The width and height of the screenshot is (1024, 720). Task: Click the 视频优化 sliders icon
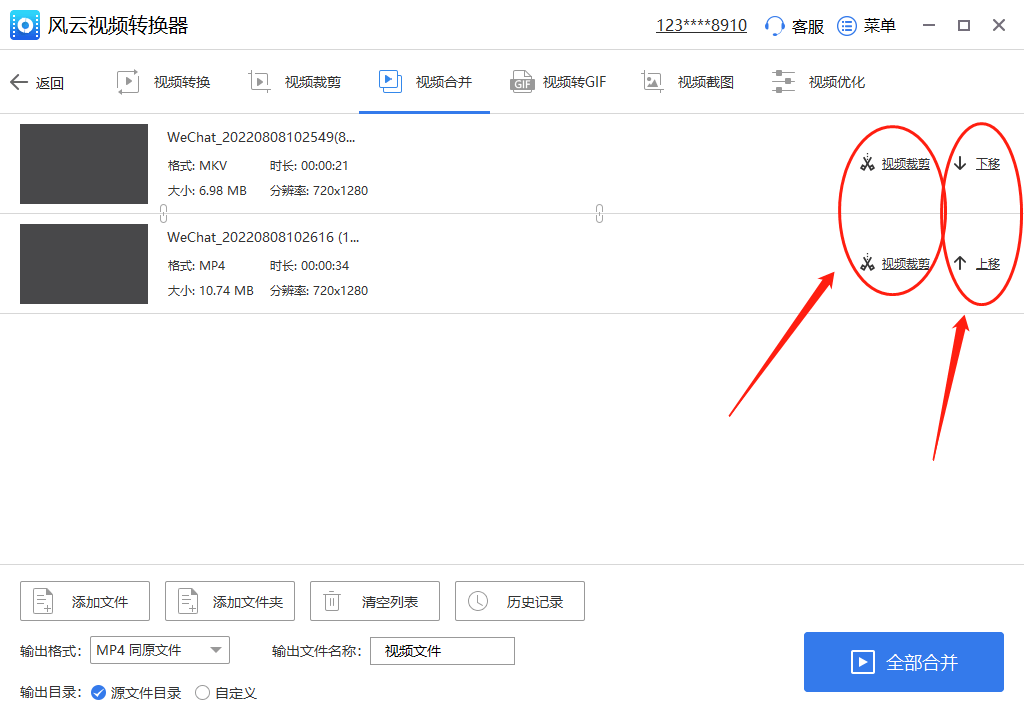783,82
